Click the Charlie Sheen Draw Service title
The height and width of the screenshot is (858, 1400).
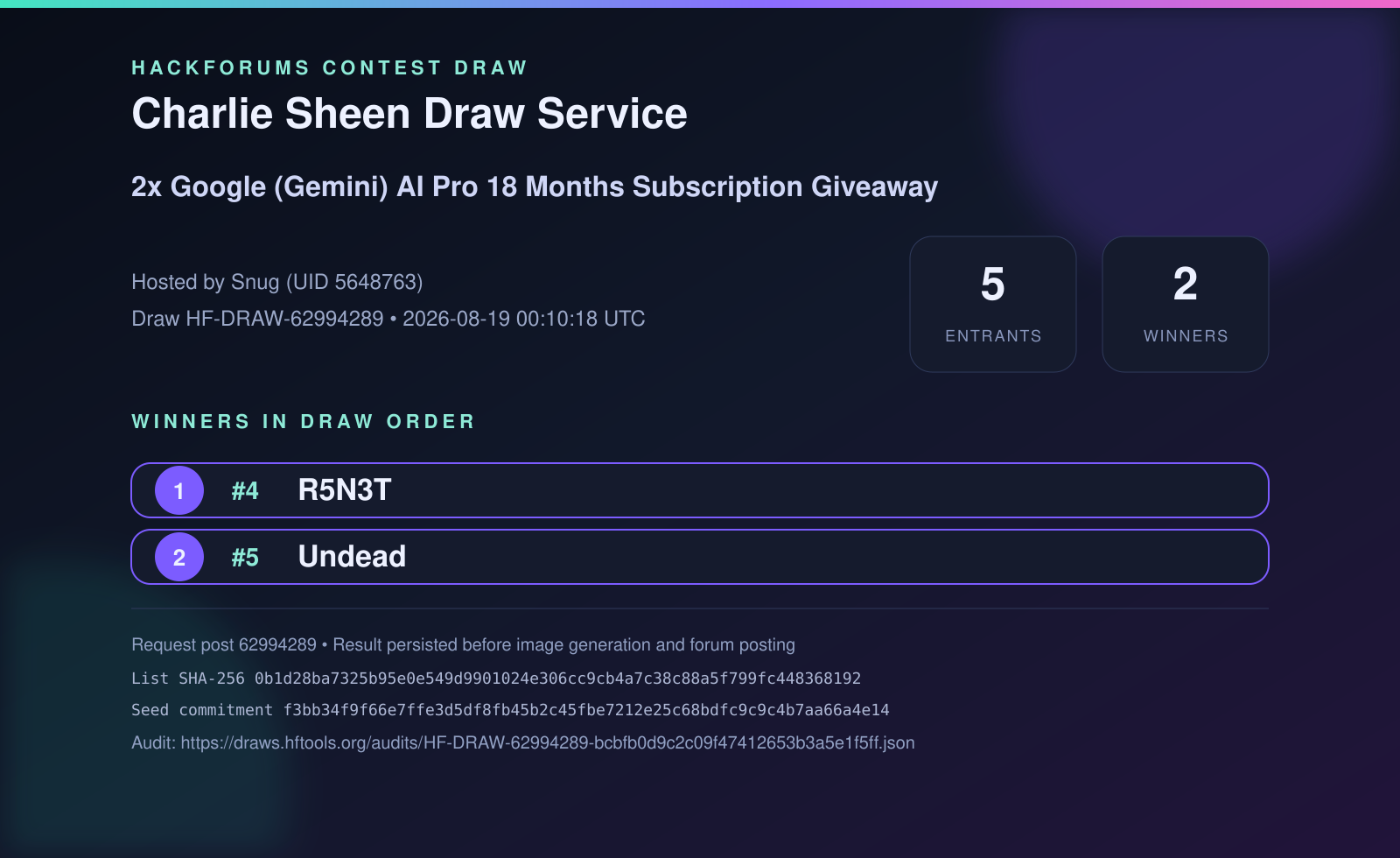(x=409, y=114)
